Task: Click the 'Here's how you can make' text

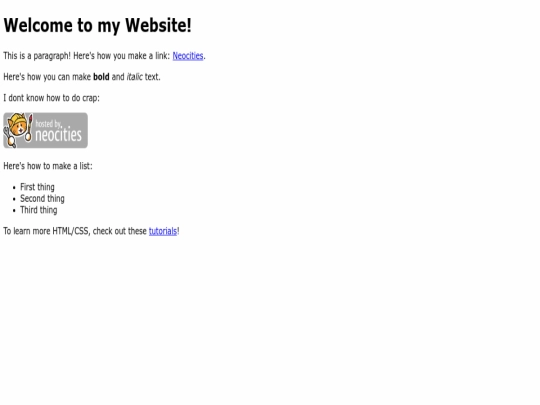Action: click(47, 77)
